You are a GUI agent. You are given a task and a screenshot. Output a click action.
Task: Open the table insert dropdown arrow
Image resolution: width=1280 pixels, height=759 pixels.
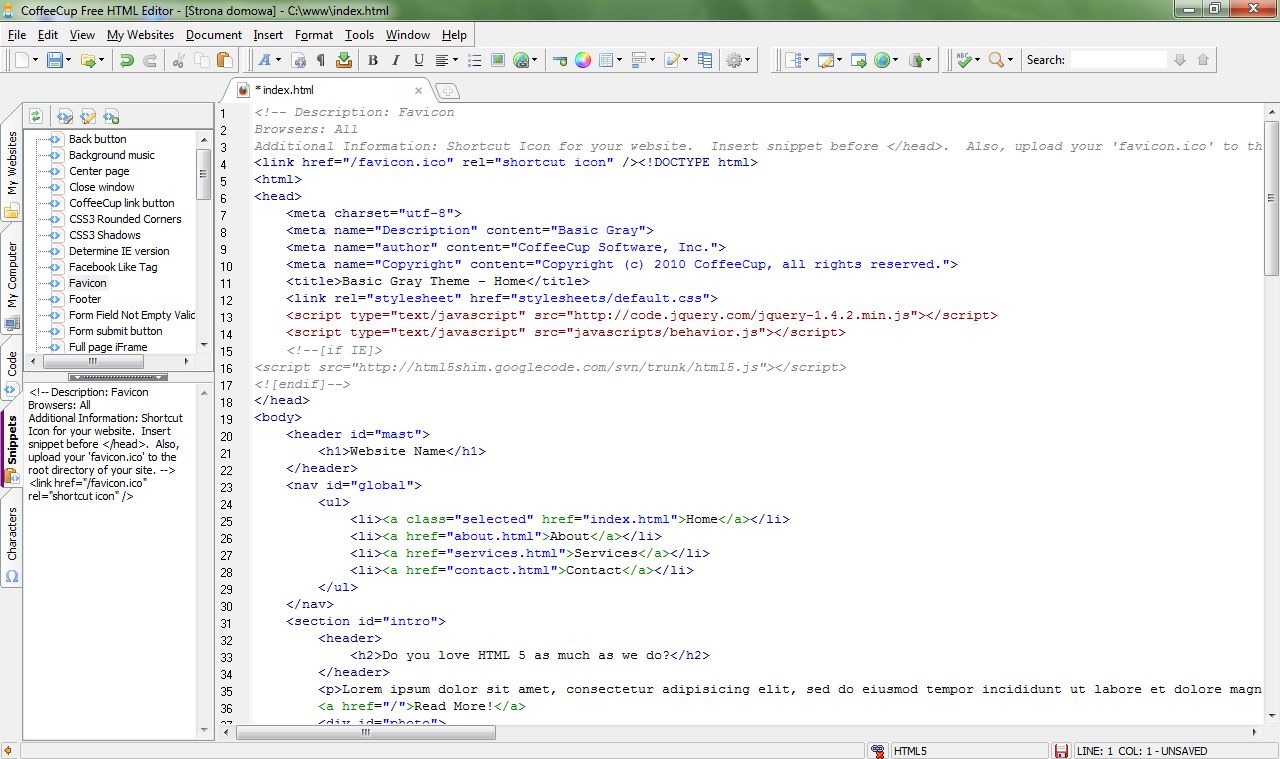coord(619,60)
